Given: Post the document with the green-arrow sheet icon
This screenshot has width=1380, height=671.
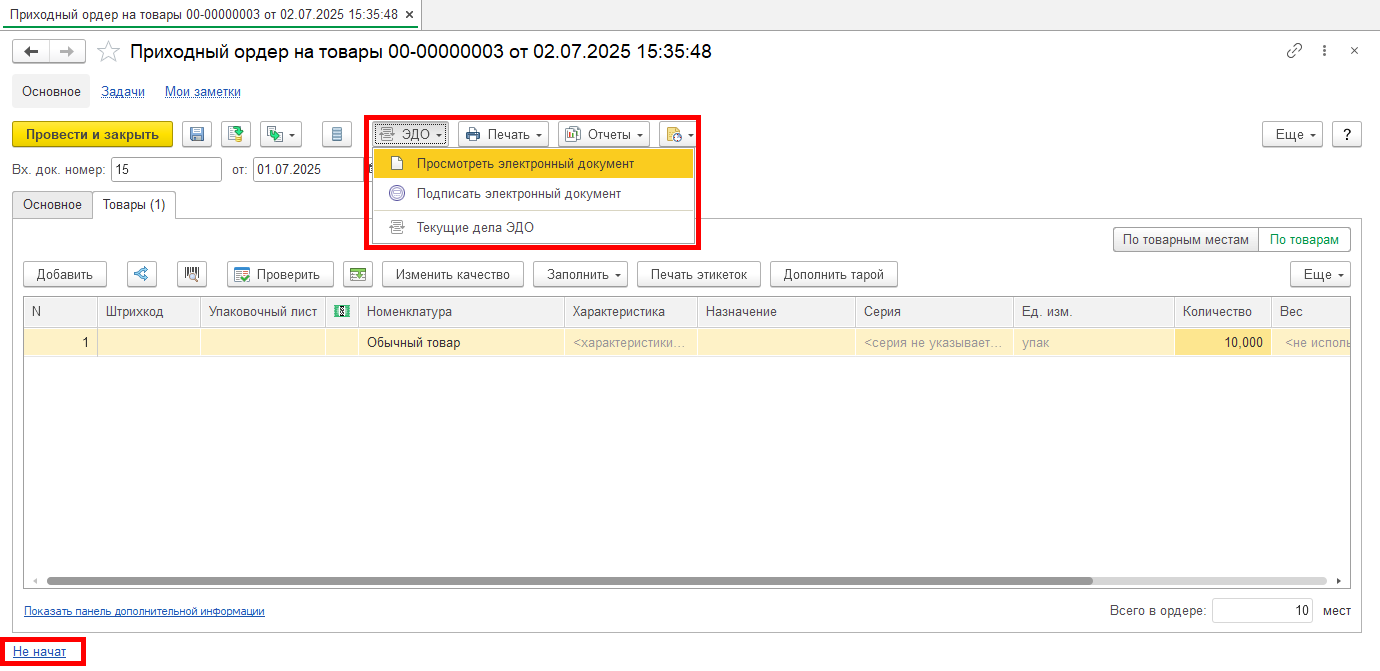Looking at the screenshot, I should click(x=236, y=134).
